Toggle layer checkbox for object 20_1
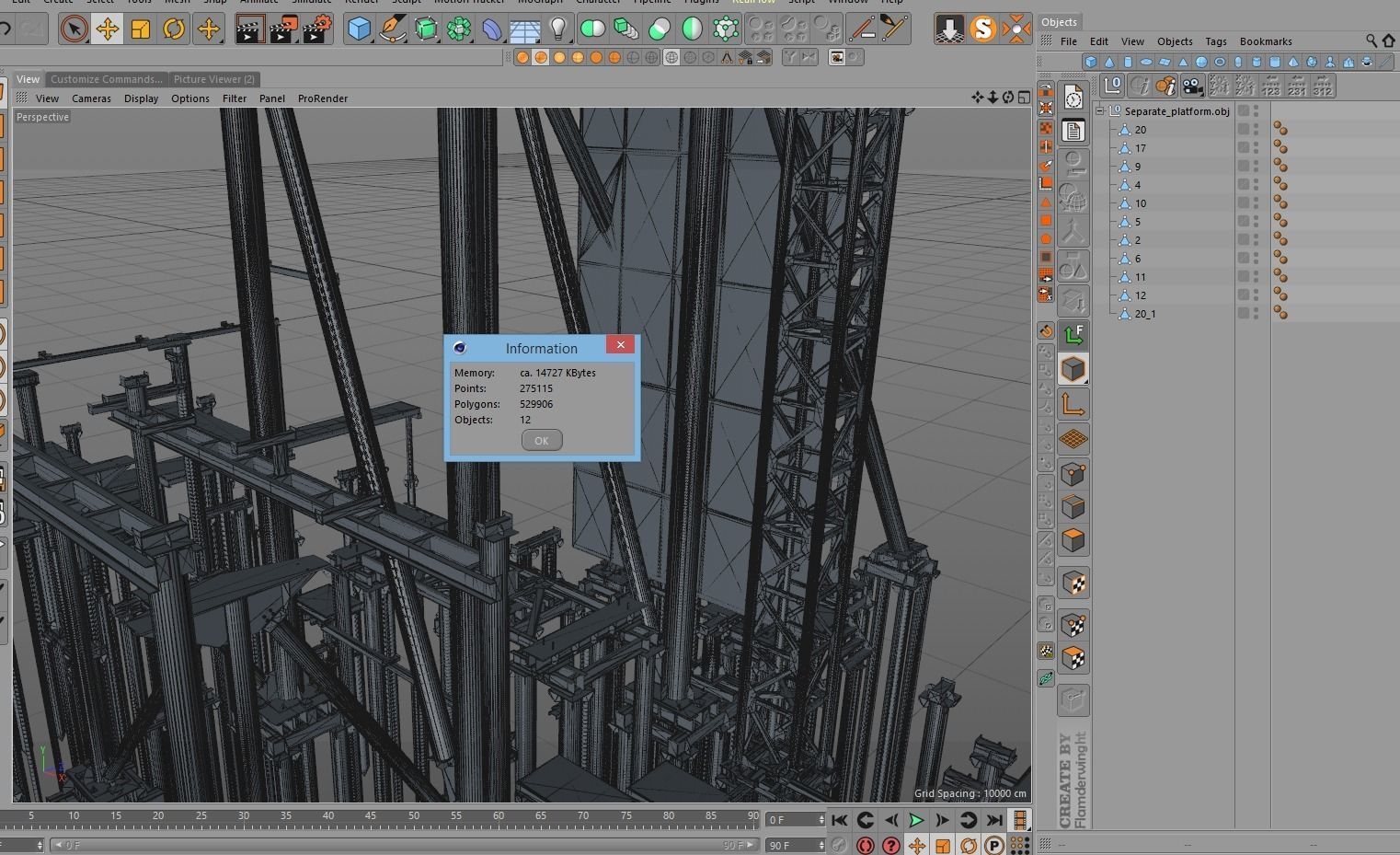1400x855 pixels. click(1243, 314)
